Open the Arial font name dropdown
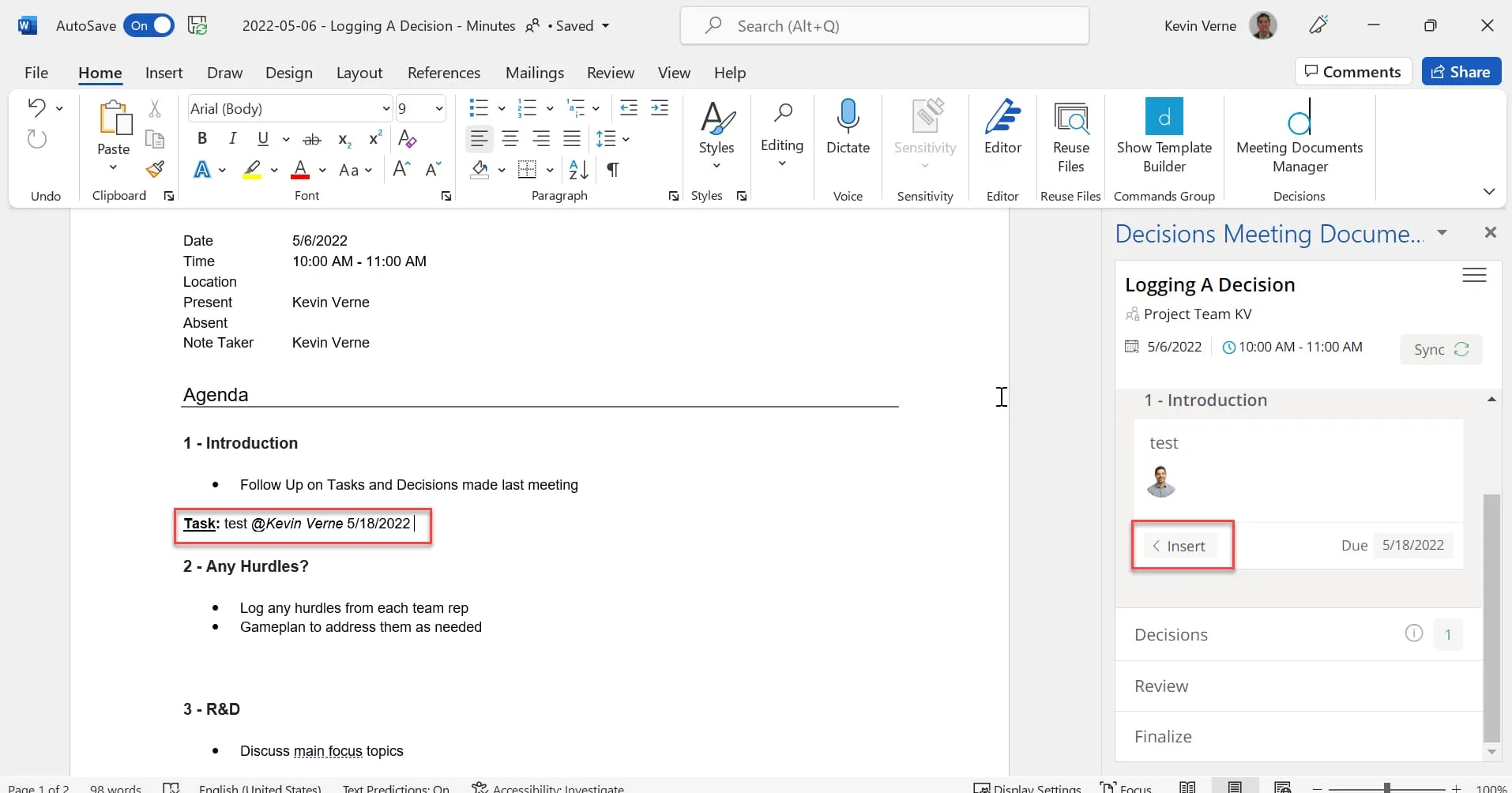Viewport: 1512px width, 793px height. [386, 109]
